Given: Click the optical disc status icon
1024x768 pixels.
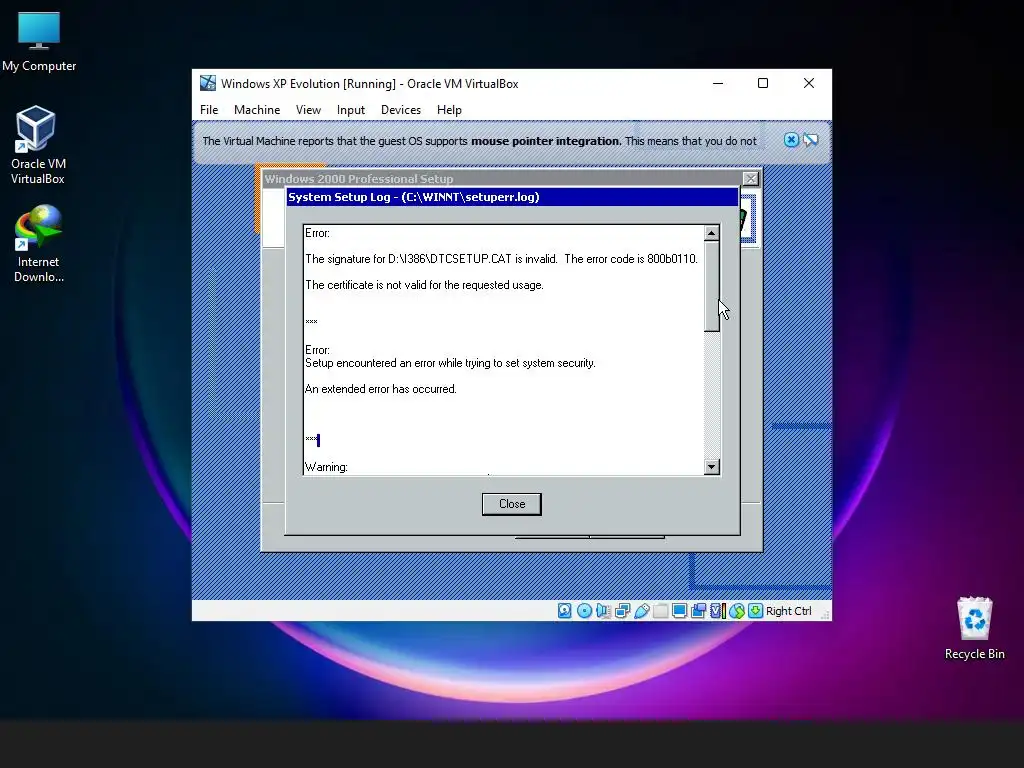Looking at the screenshot, I should coord(584,611).
